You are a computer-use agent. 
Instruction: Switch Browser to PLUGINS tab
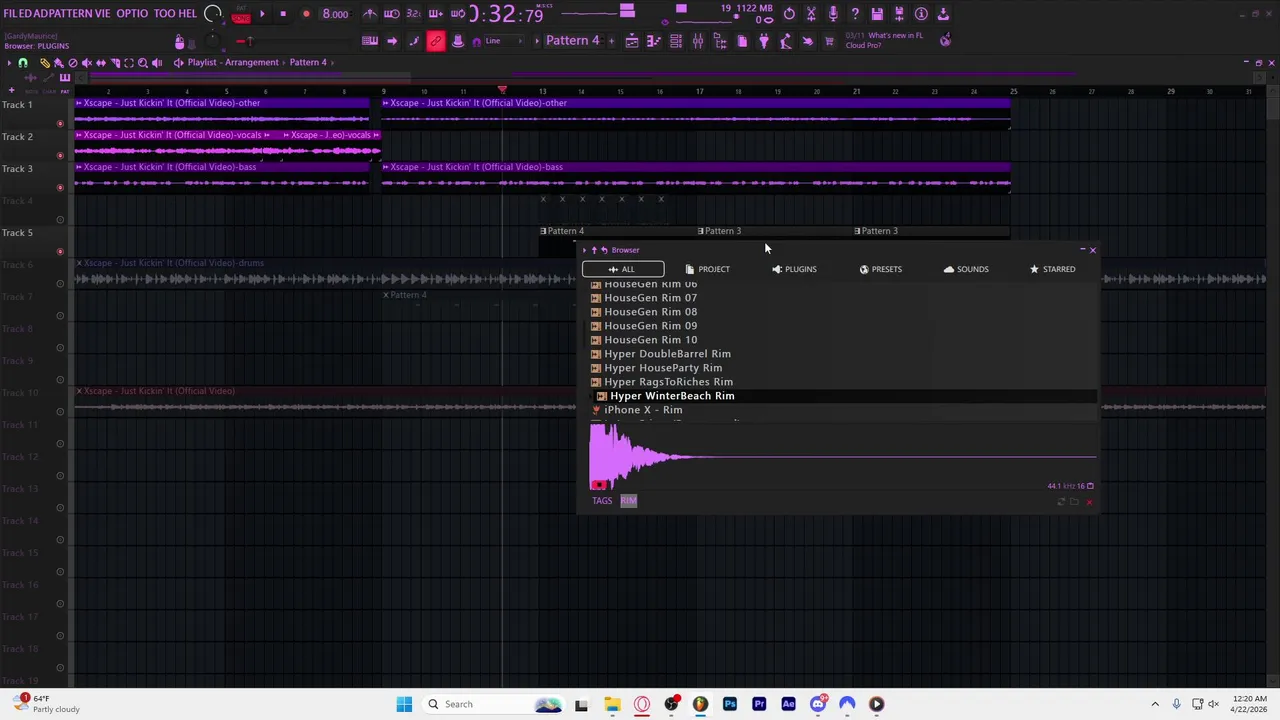click(x=795, y=269)
